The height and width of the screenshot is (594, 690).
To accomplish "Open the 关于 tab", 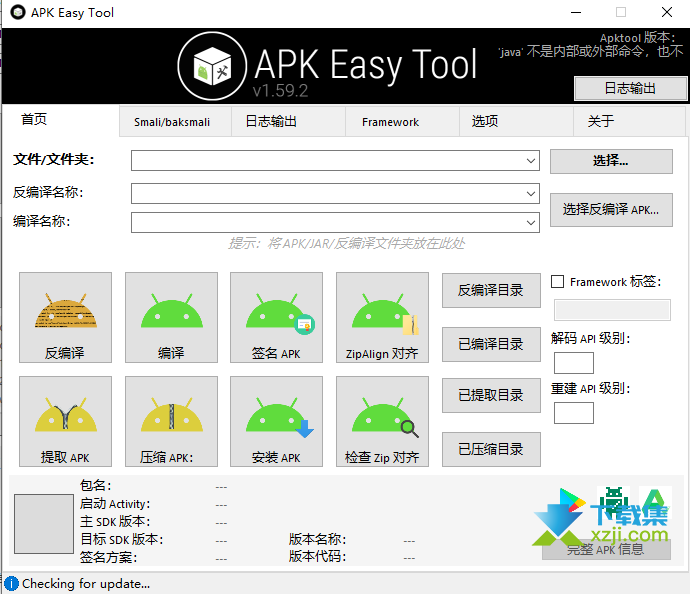I will pyautogui.click(x=629, y=121).
